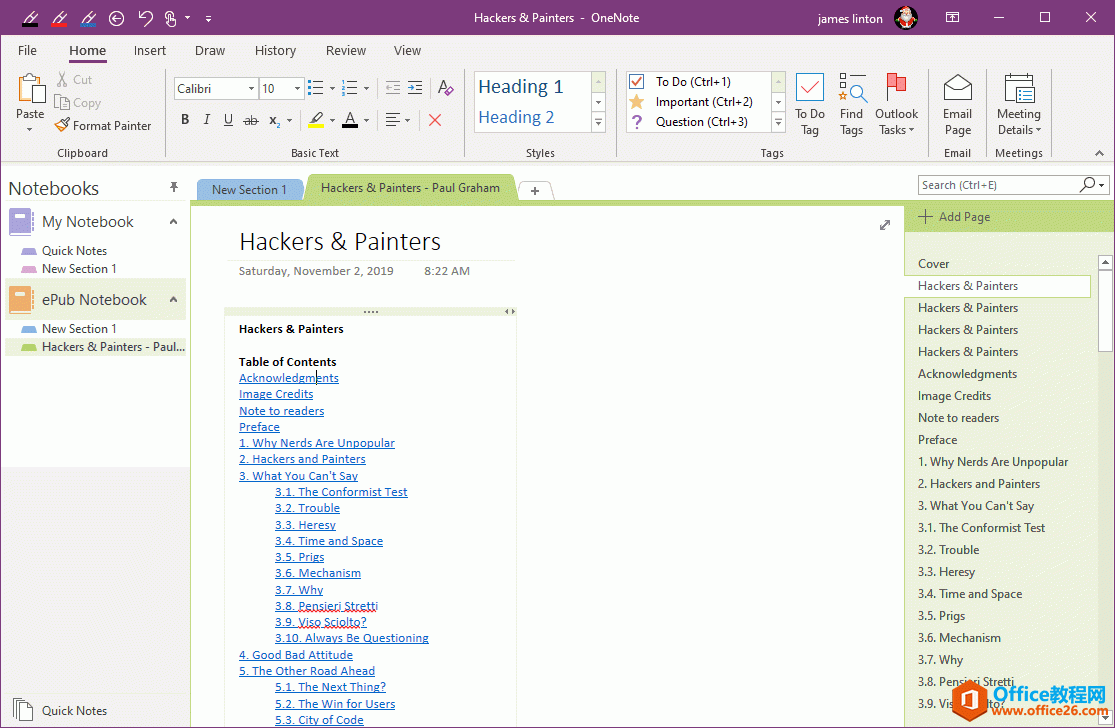Toggle bold formatting
The height and width of the screenshot is (728, 1115).
[x=185, y=119]
